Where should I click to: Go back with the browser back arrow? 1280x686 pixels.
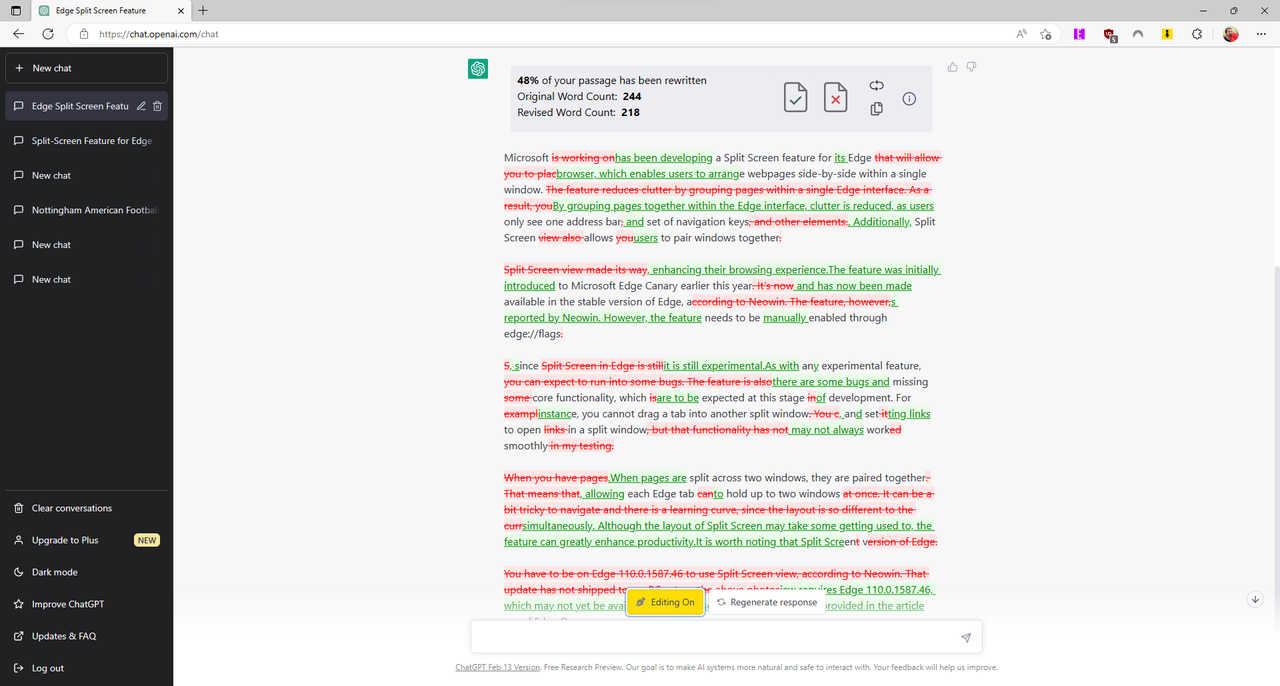18,33
